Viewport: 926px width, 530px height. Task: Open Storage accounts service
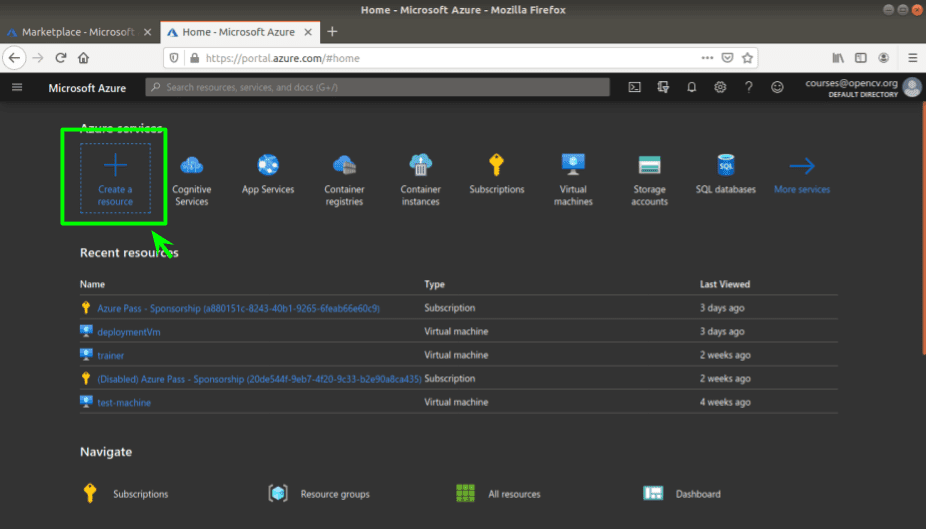tap(649, 180)
